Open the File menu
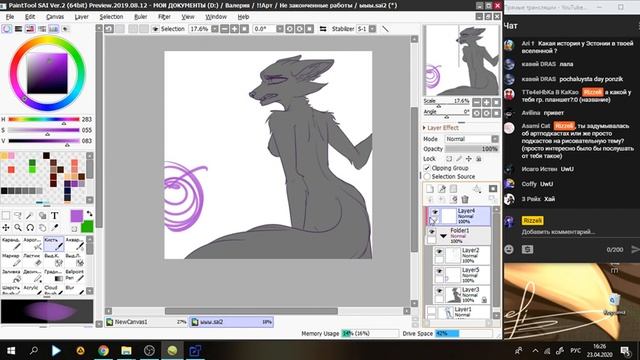The height and width of the screenshot is (360, 640). (x=10, y=17)
